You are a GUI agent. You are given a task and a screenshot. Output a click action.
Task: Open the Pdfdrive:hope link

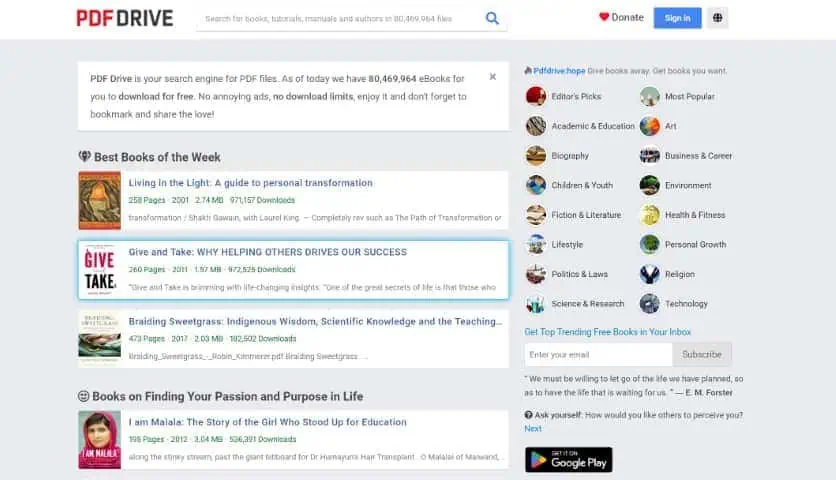[559, 71]
